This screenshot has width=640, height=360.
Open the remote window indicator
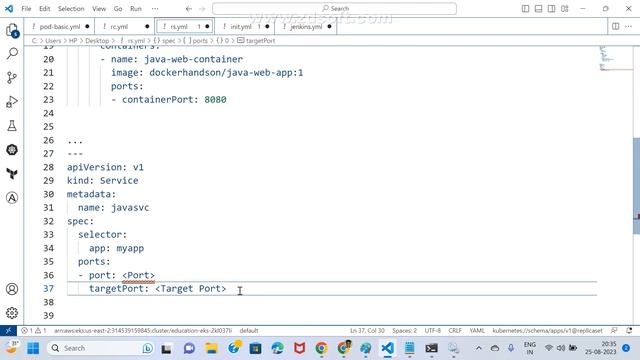coord(8,331)
